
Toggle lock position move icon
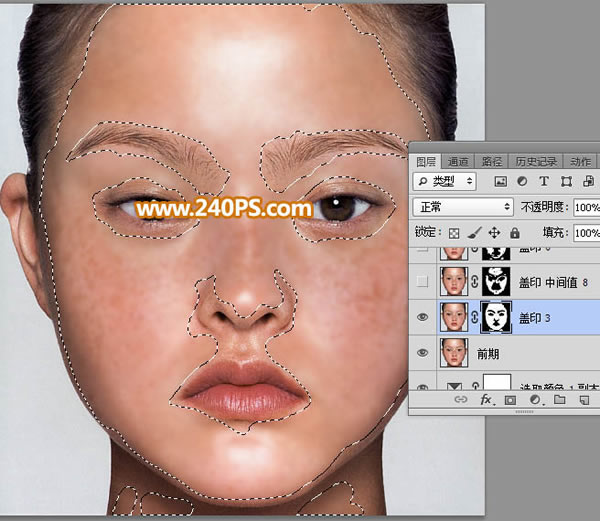pyautogui.click(x=494, y=233)
